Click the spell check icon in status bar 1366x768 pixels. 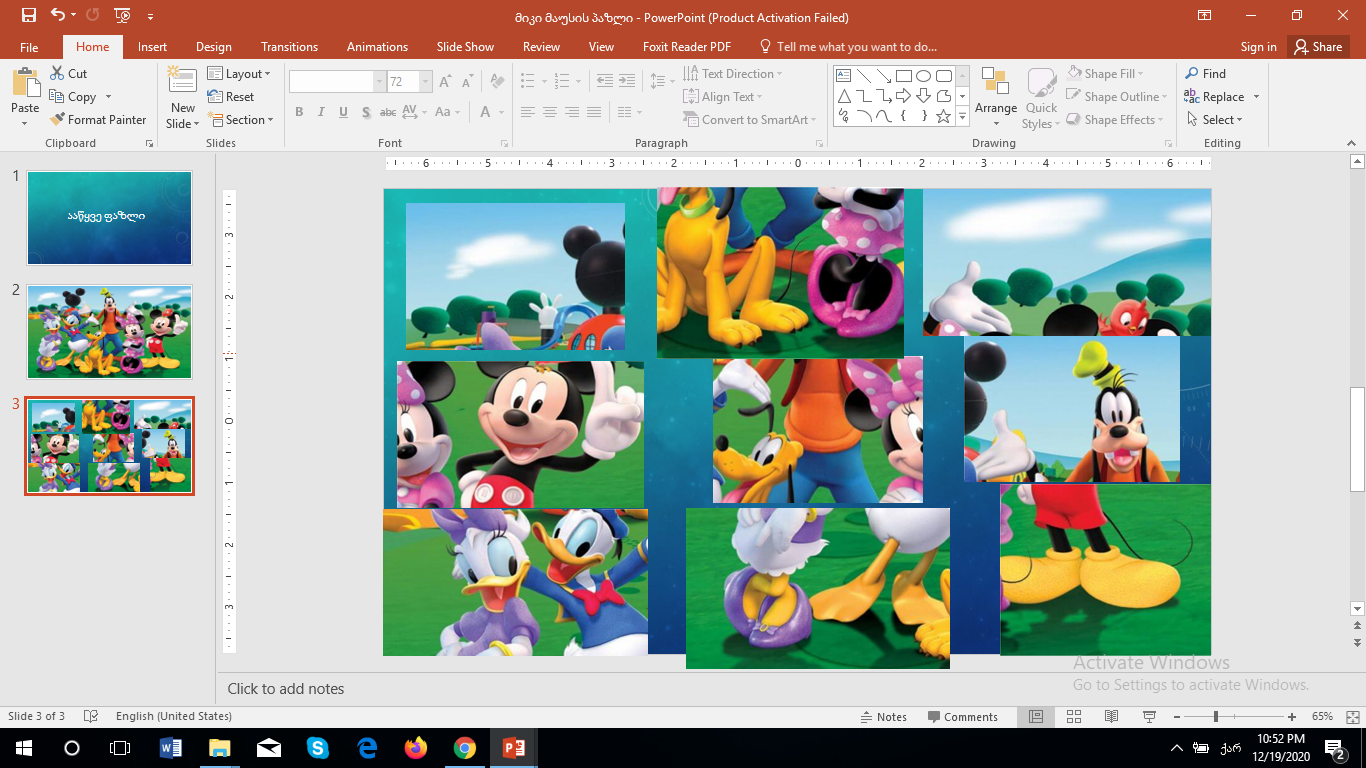pyautogui.click(x=91, y=717)
